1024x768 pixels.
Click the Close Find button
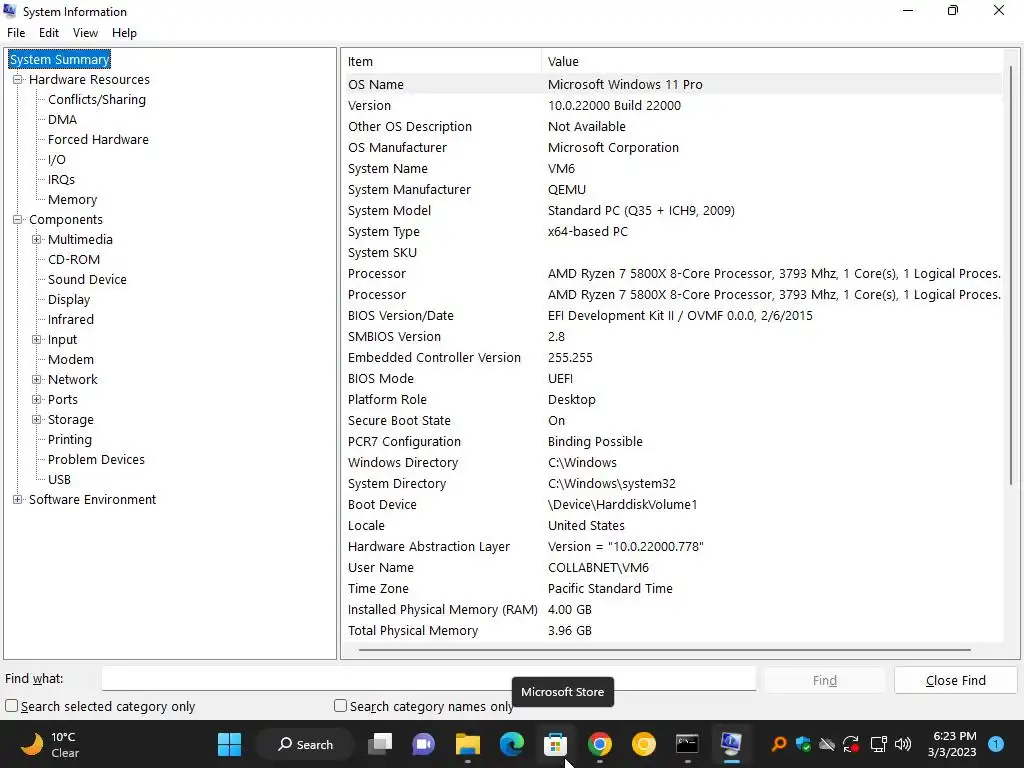click(x=955, y=680)
